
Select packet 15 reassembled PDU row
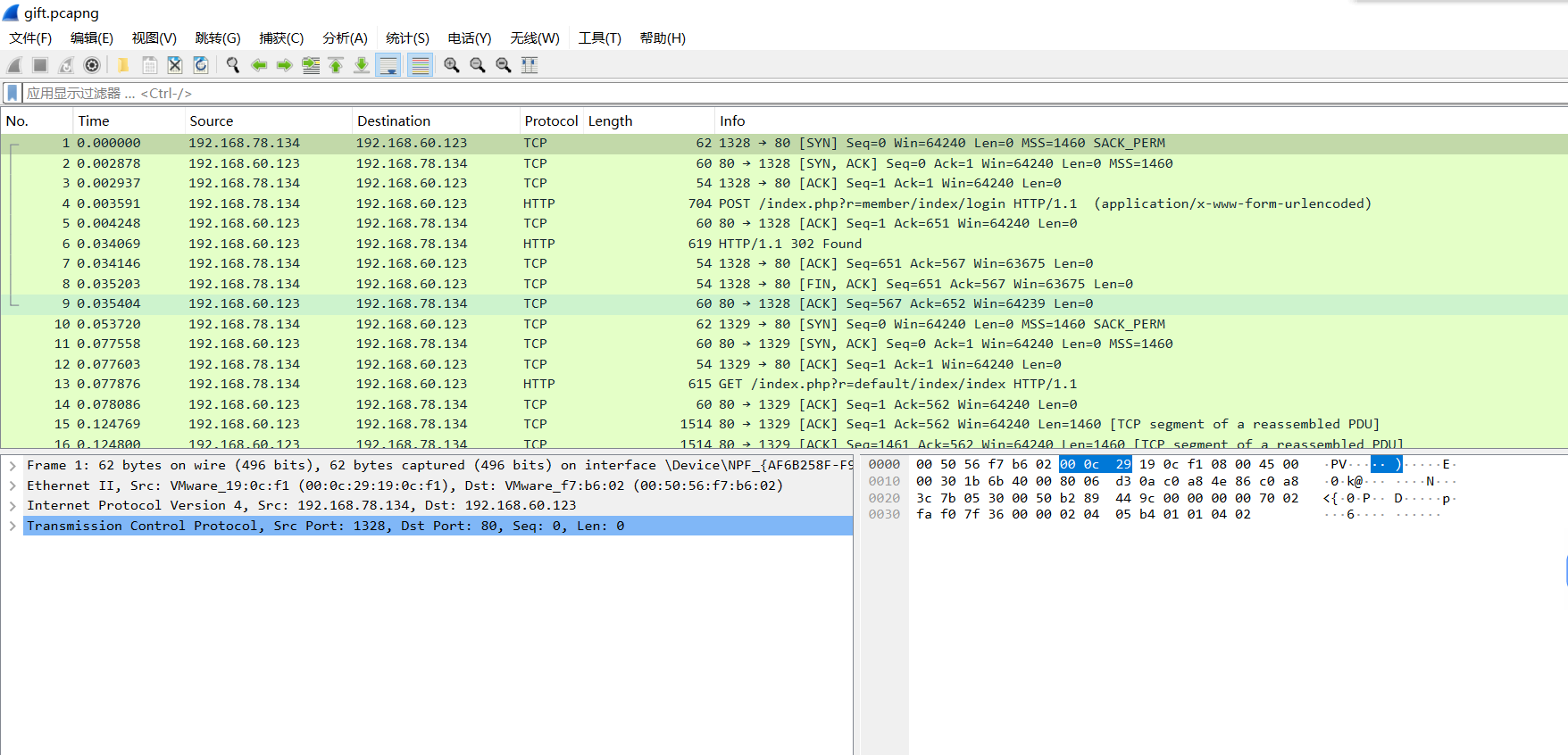[784, 424]
